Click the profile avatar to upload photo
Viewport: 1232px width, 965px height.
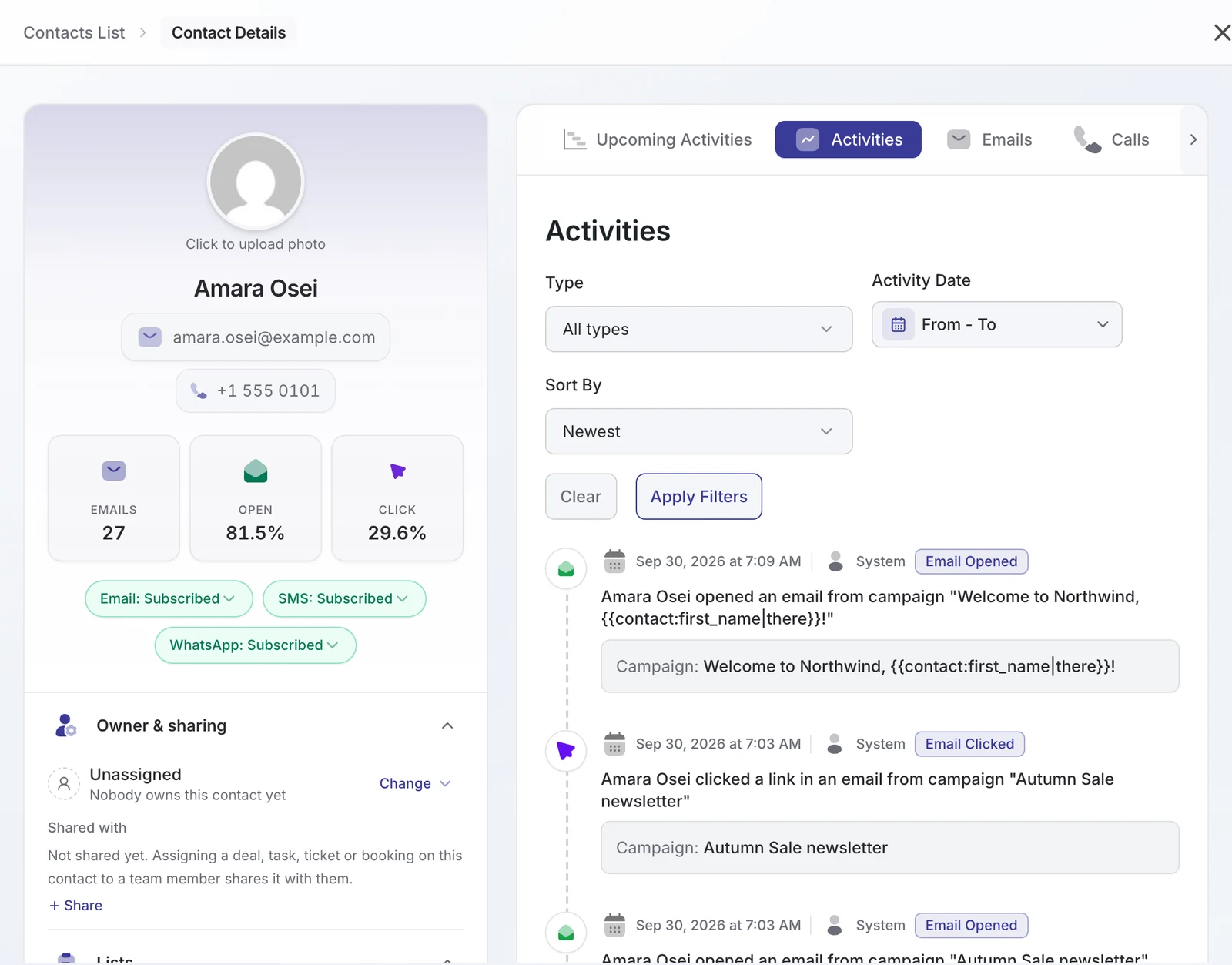256,182
